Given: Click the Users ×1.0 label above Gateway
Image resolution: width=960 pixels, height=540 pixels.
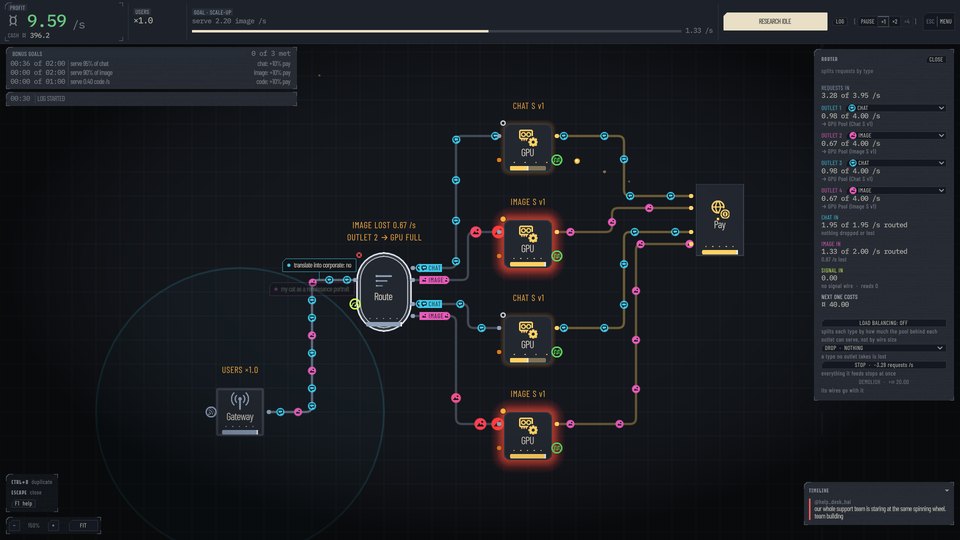Looking at the screenshot, I should [239, 370].
